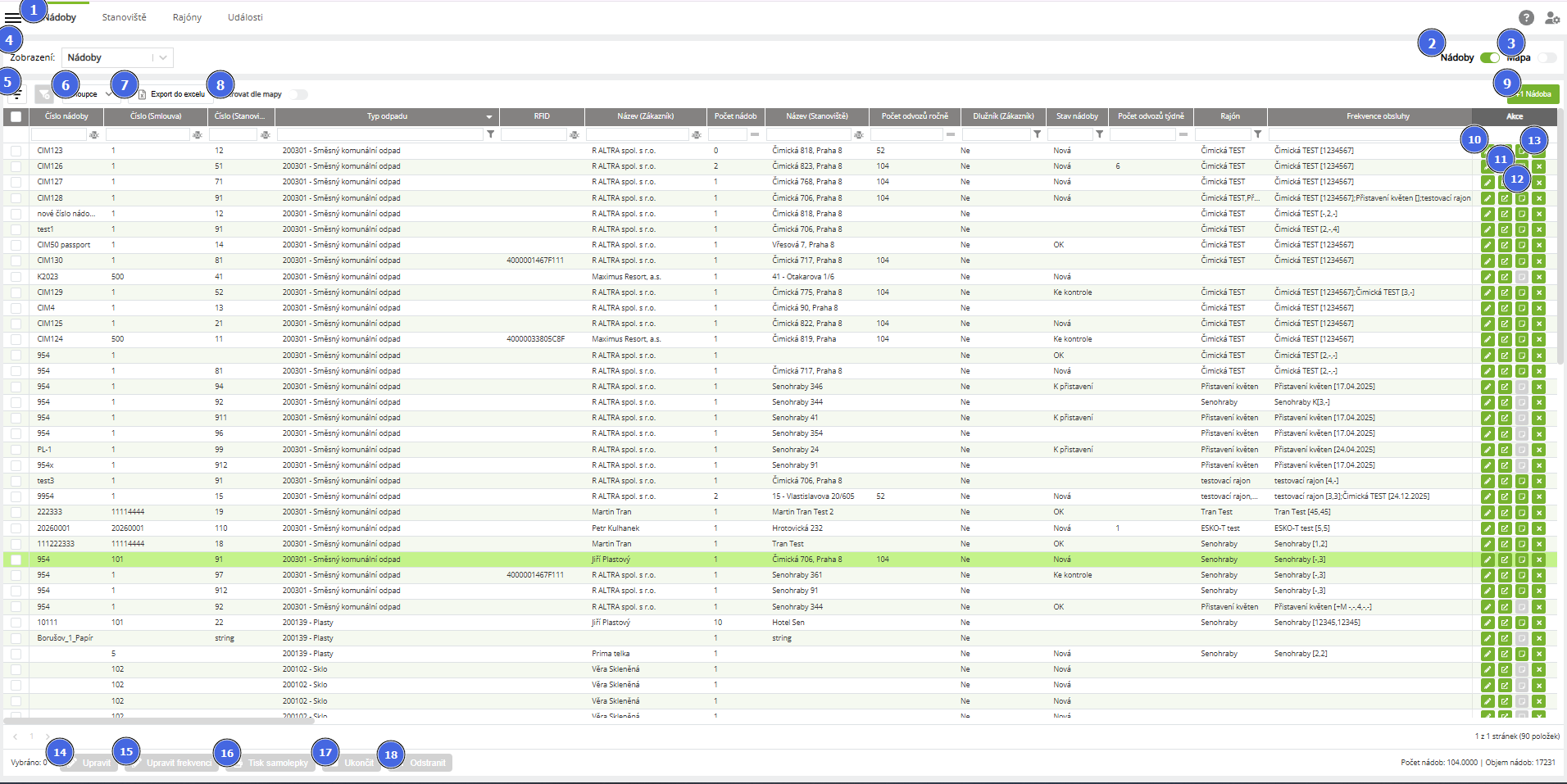Click edit pencil icon for row CIM128
1567x784 pixels.
[x=1488, y=198]
